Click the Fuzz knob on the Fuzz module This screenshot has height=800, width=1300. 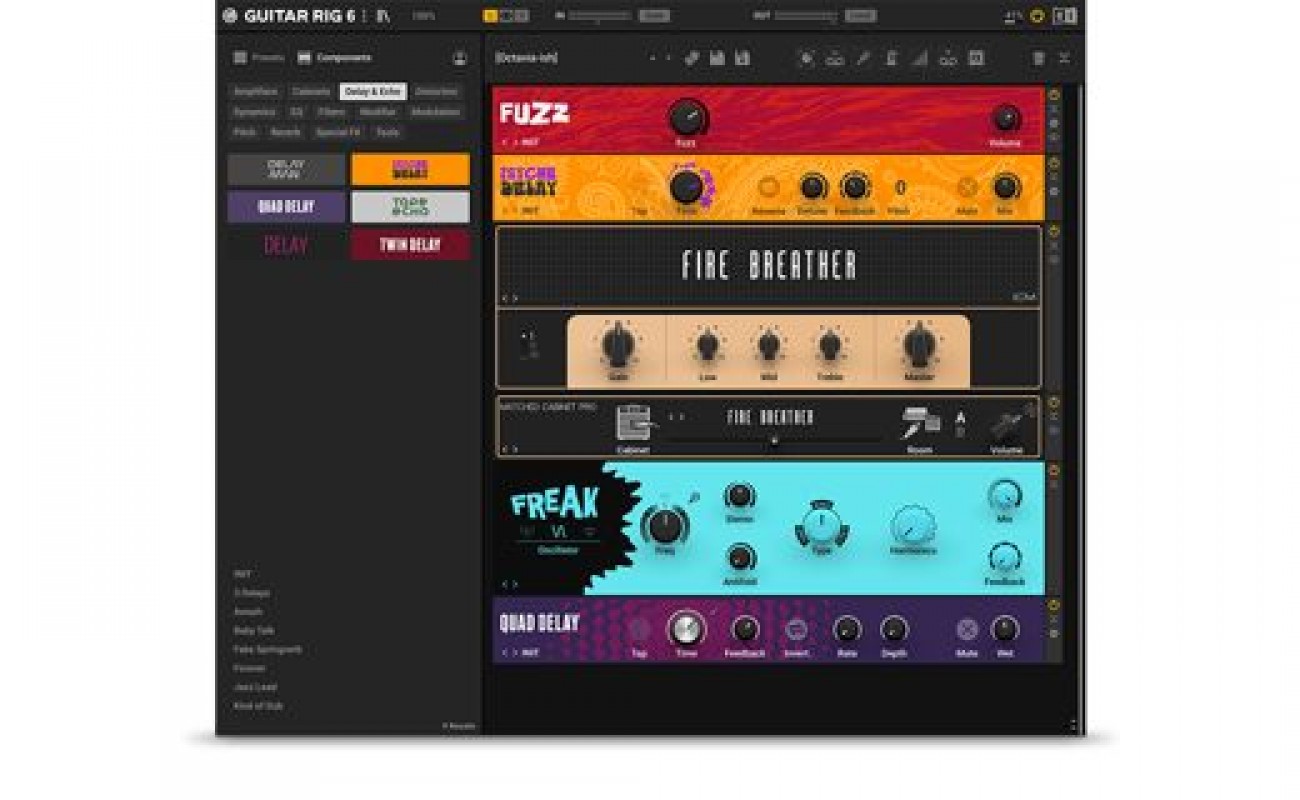coord(686,118)
